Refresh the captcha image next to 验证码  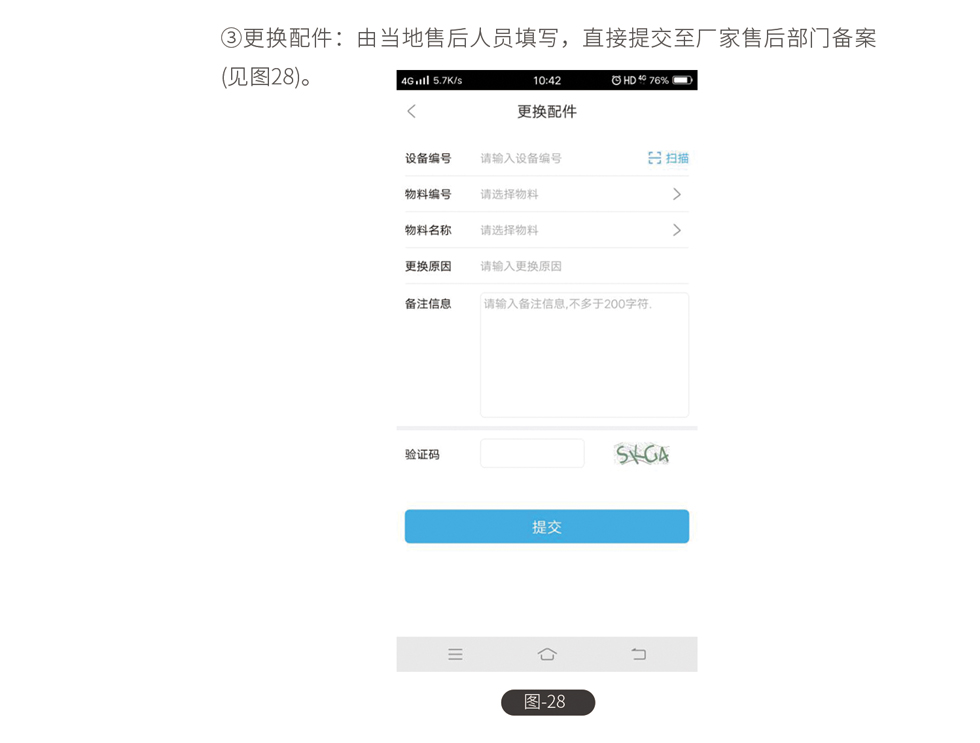(x=642, y=454)
